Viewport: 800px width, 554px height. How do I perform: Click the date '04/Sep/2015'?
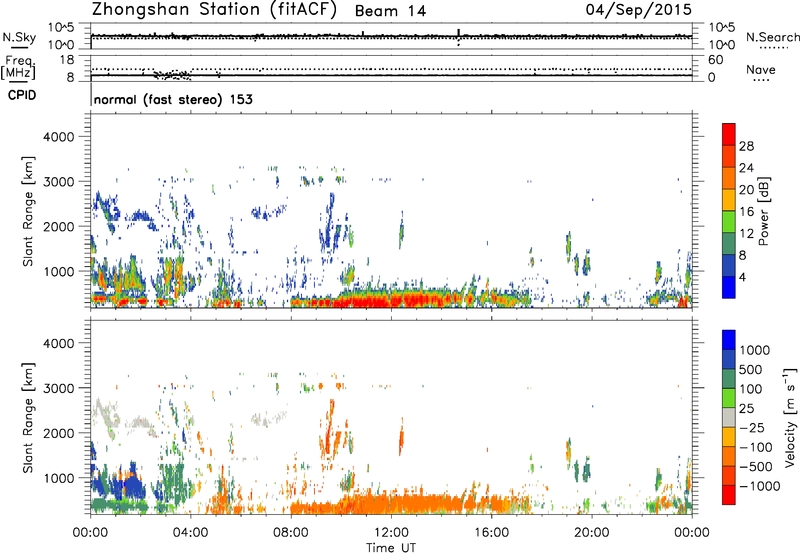tap(639, 9)
